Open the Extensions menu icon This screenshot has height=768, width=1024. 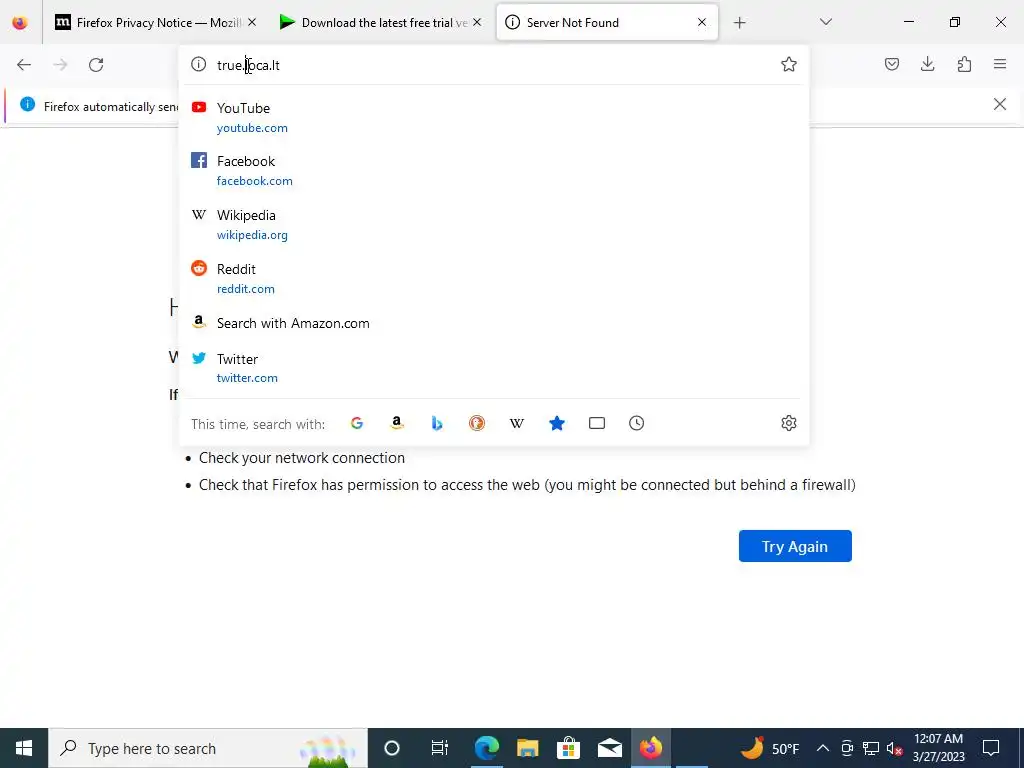[x=964, y=64]
